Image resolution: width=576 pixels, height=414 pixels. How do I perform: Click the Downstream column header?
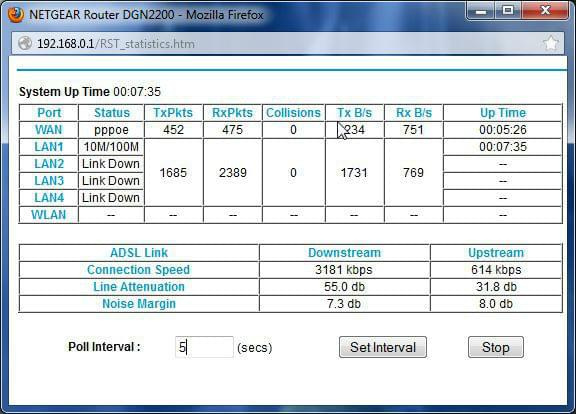[x=344, y=253]
